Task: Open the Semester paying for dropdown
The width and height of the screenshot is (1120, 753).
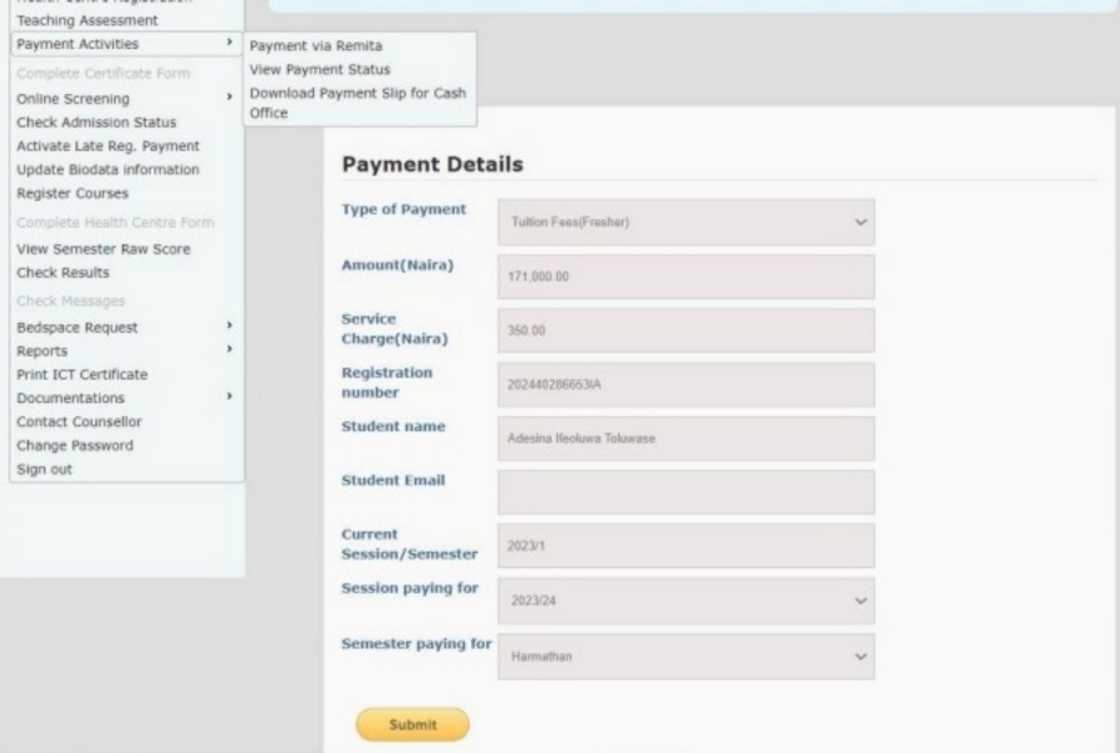Action: pyautogui.click(x=686, y=657)
